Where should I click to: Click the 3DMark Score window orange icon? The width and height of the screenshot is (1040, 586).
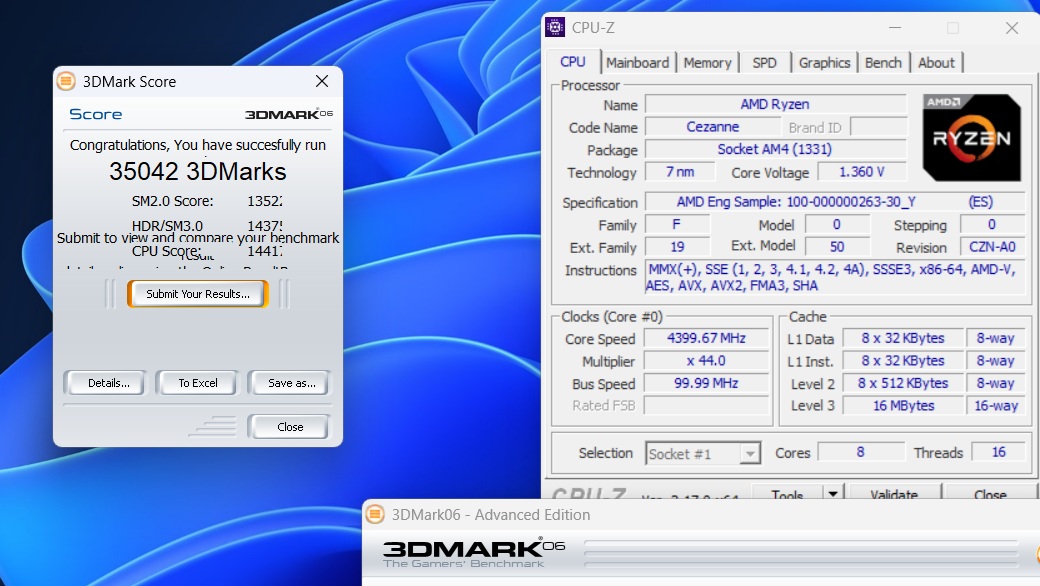point(66,82)
